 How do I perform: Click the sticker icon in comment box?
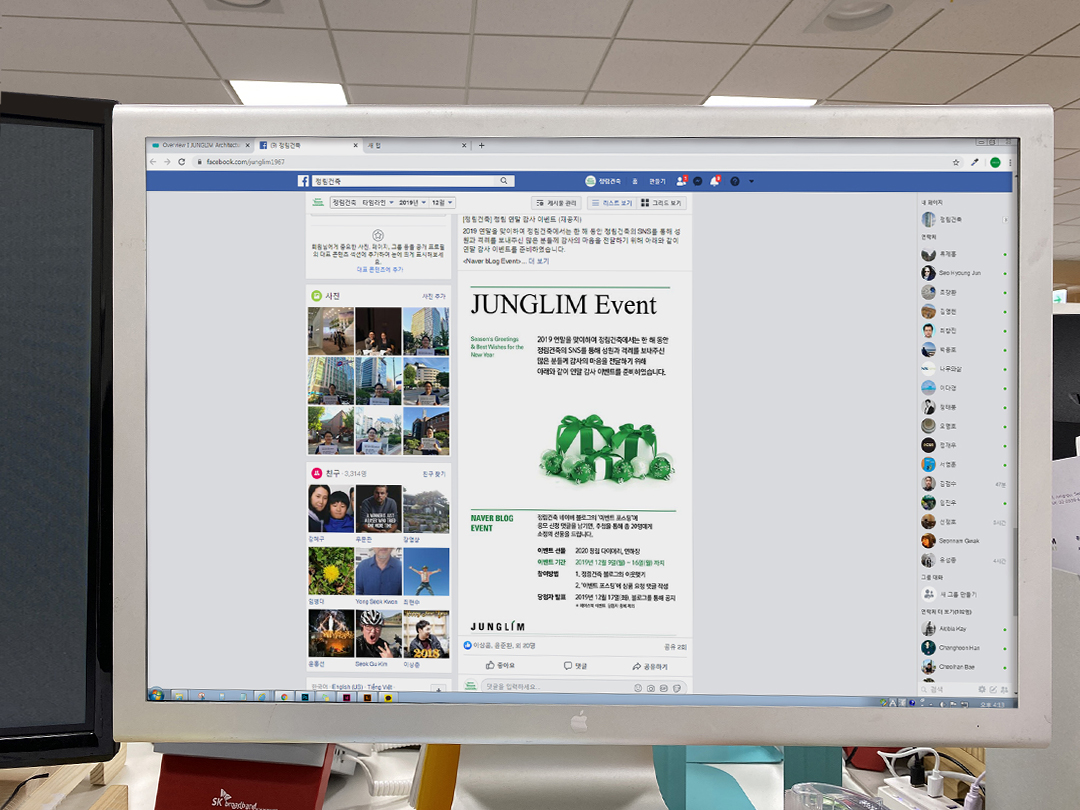(x=677, y=687)
